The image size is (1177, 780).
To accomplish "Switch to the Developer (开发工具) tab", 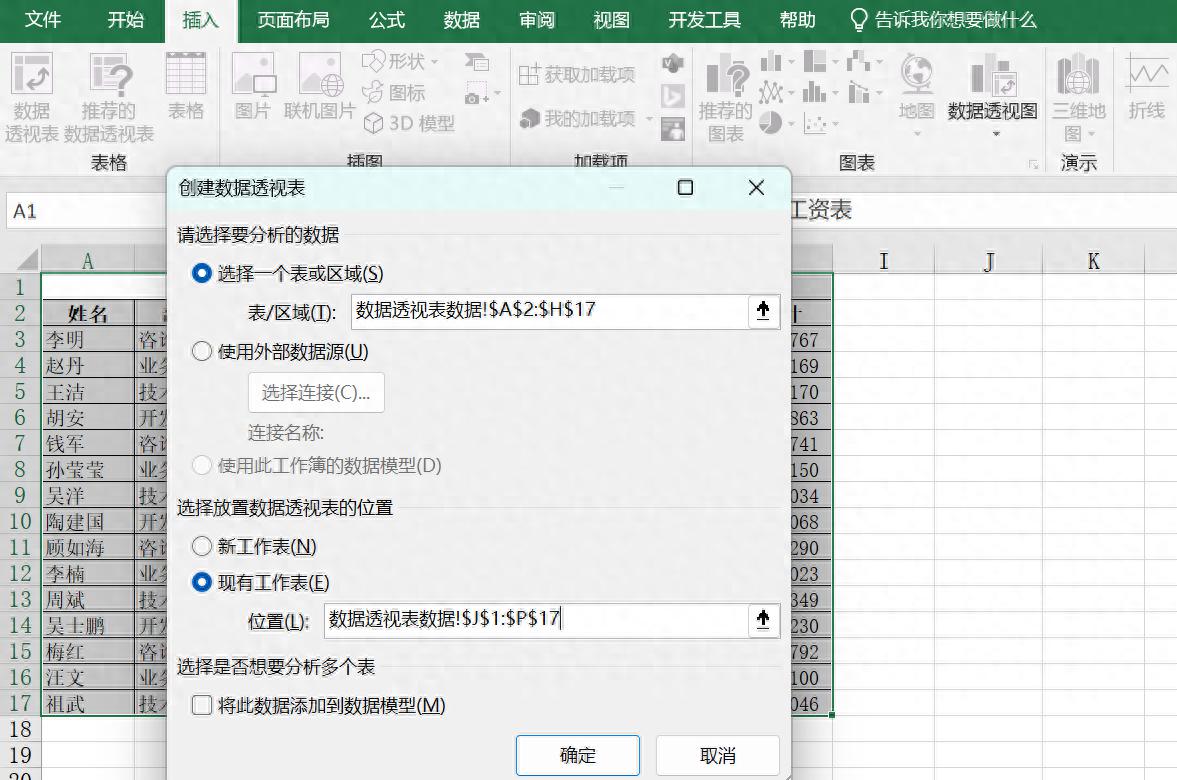I will coord(704,20).
